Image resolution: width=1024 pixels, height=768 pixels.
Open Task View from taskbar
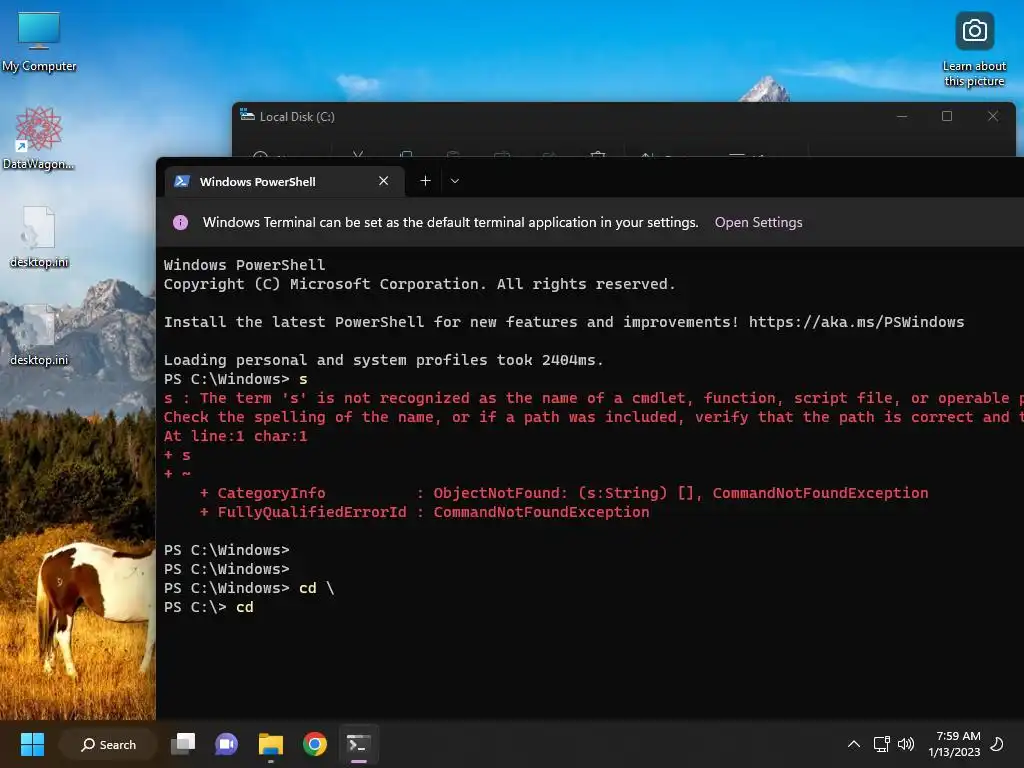(x=183, y=744)
